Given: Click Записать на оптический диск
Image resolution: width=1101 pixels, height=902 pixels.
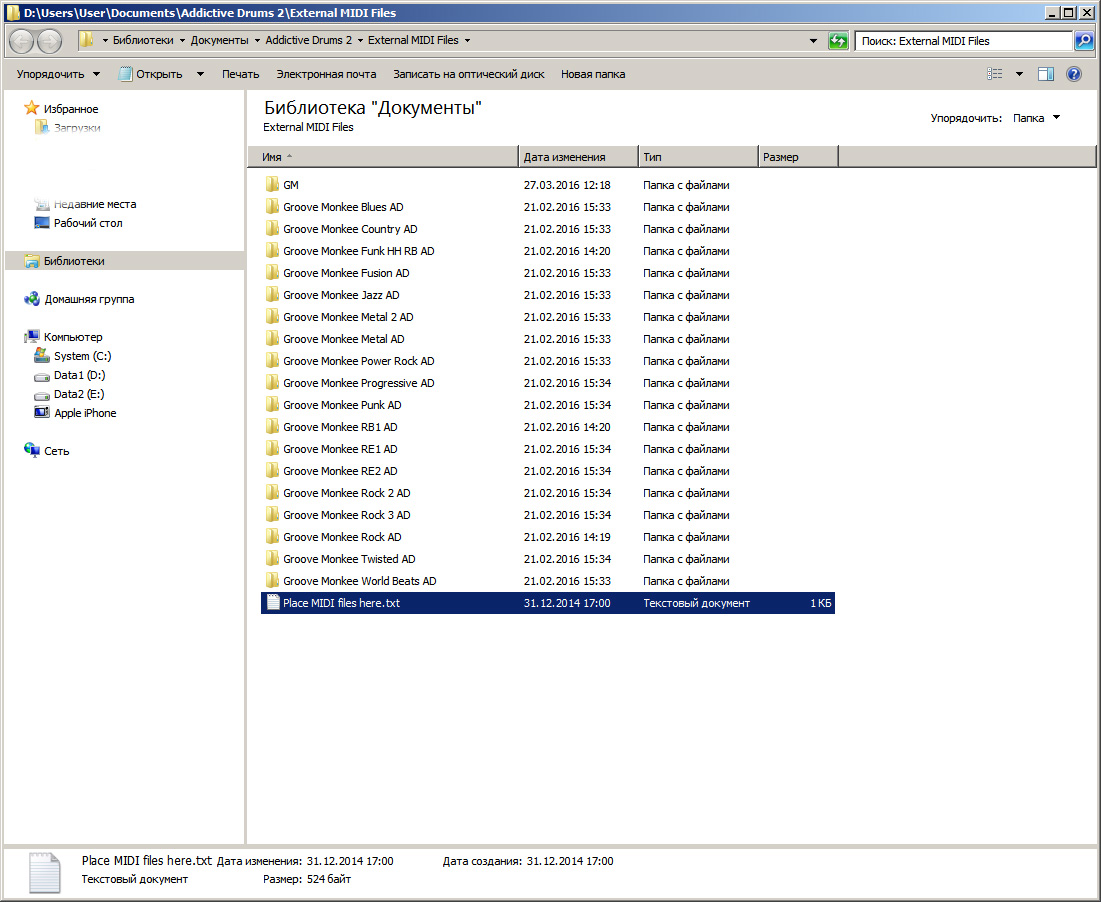Looking at the screenshot, I should click(x=468, y=74).
